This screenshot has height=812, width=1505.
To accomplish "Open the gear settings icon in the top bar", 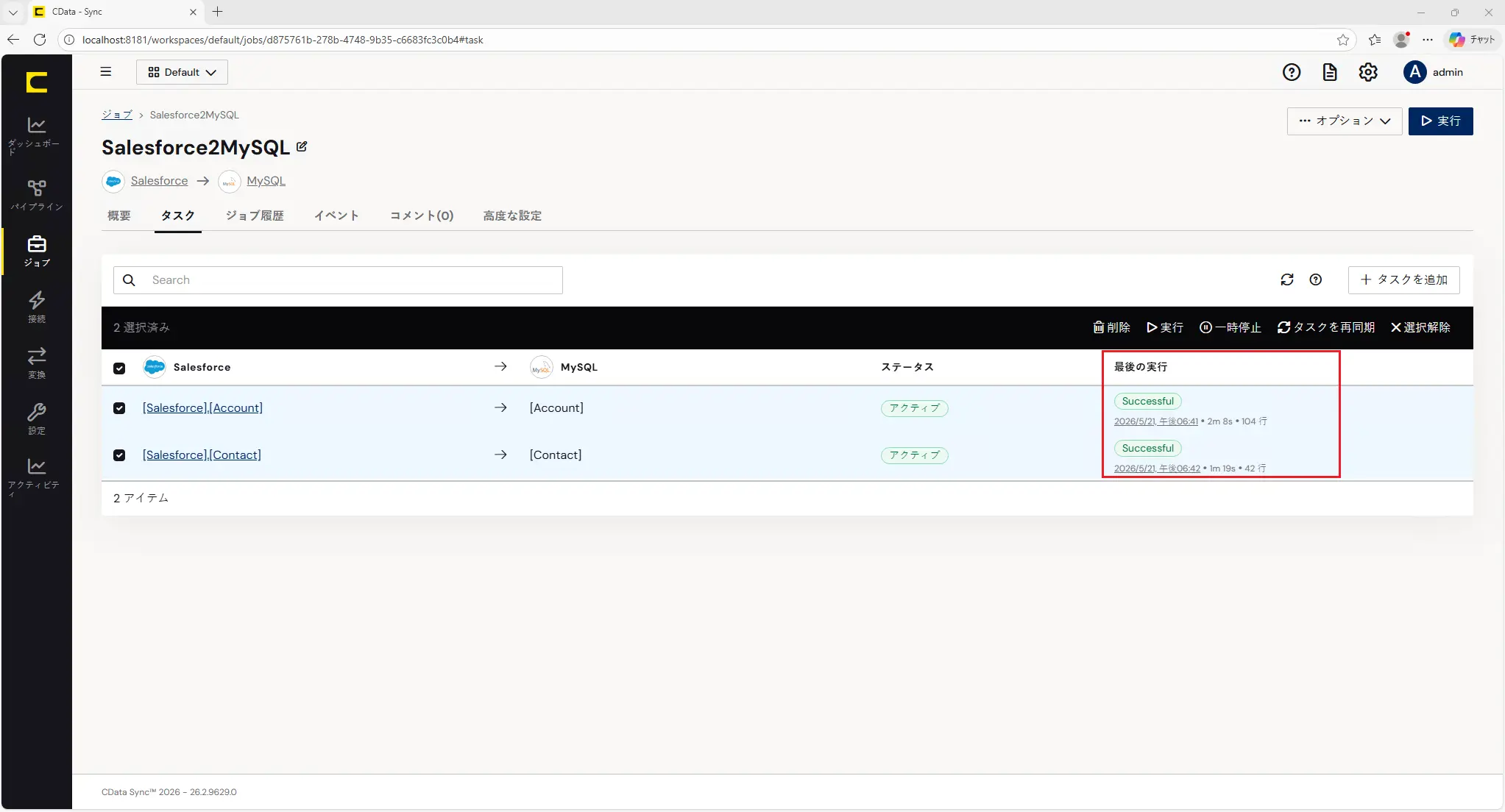I will [x=1368, y=72].
